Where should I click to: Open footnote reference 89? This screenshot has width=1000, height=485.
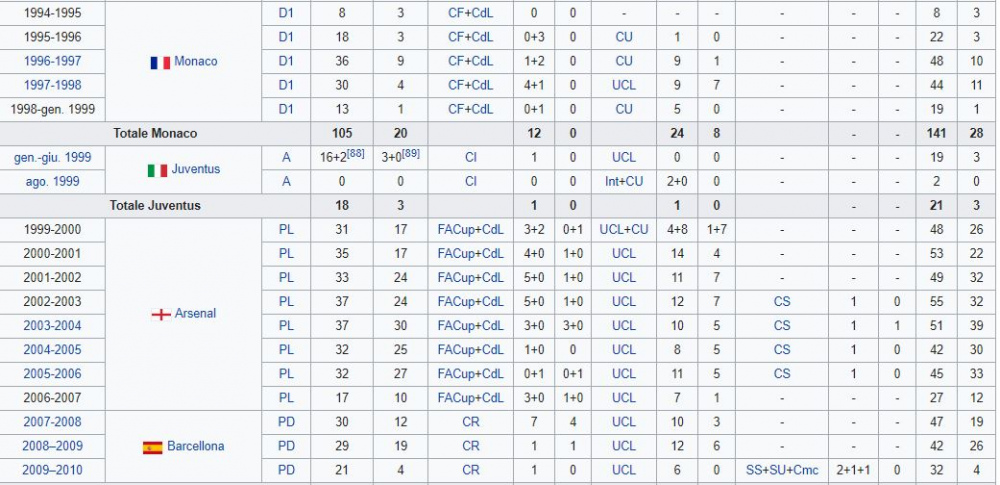411,153
